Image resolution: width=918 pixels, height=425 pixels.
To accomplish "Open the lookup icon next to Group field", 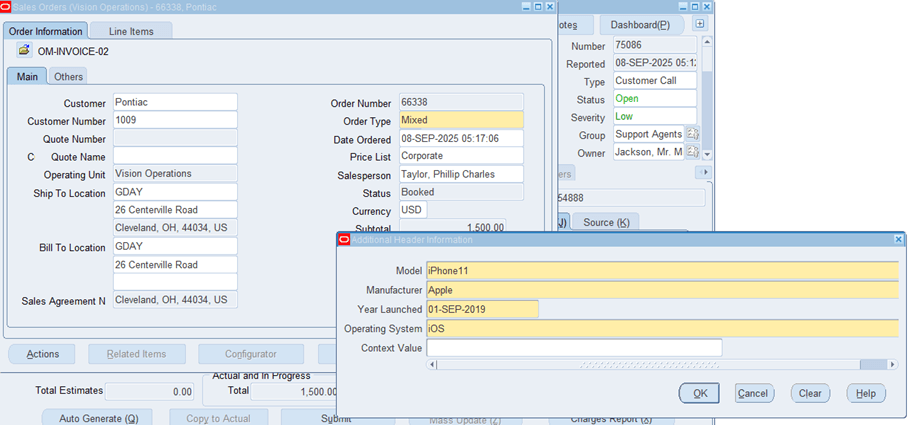I will pos(692,134).
